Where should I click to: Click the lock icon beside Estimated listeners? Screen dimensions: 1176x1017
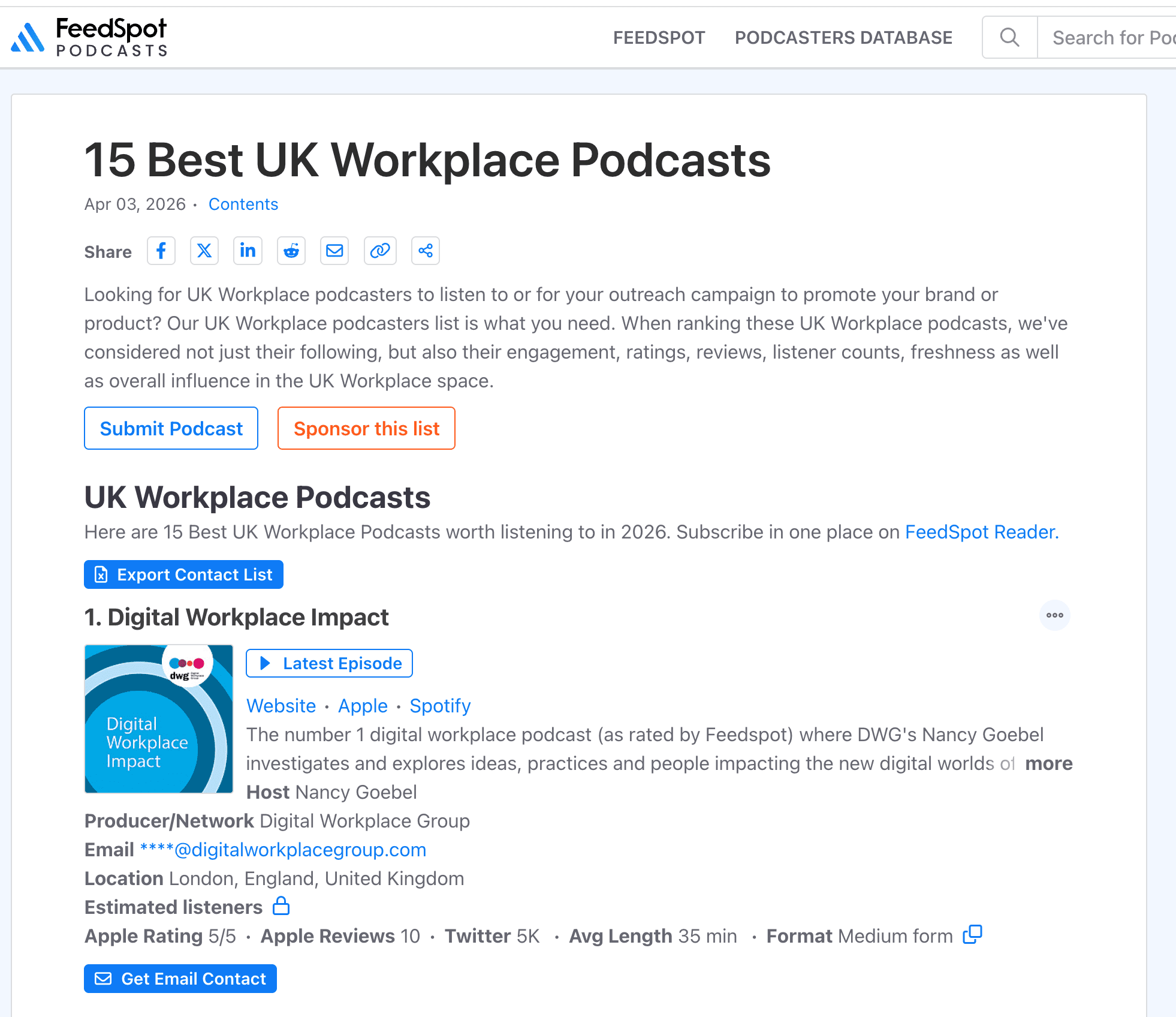click(281, 907)
